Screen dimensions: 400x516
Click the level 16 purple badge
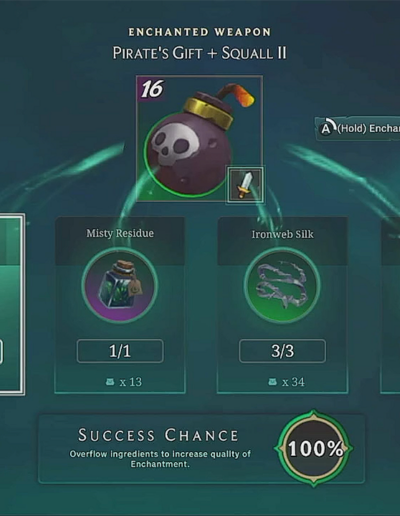152,89
